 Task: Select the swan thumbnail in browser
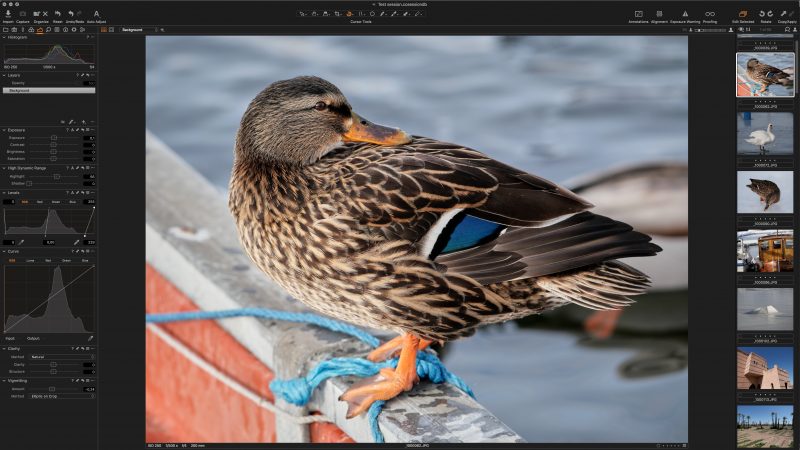tap(765, 134)
